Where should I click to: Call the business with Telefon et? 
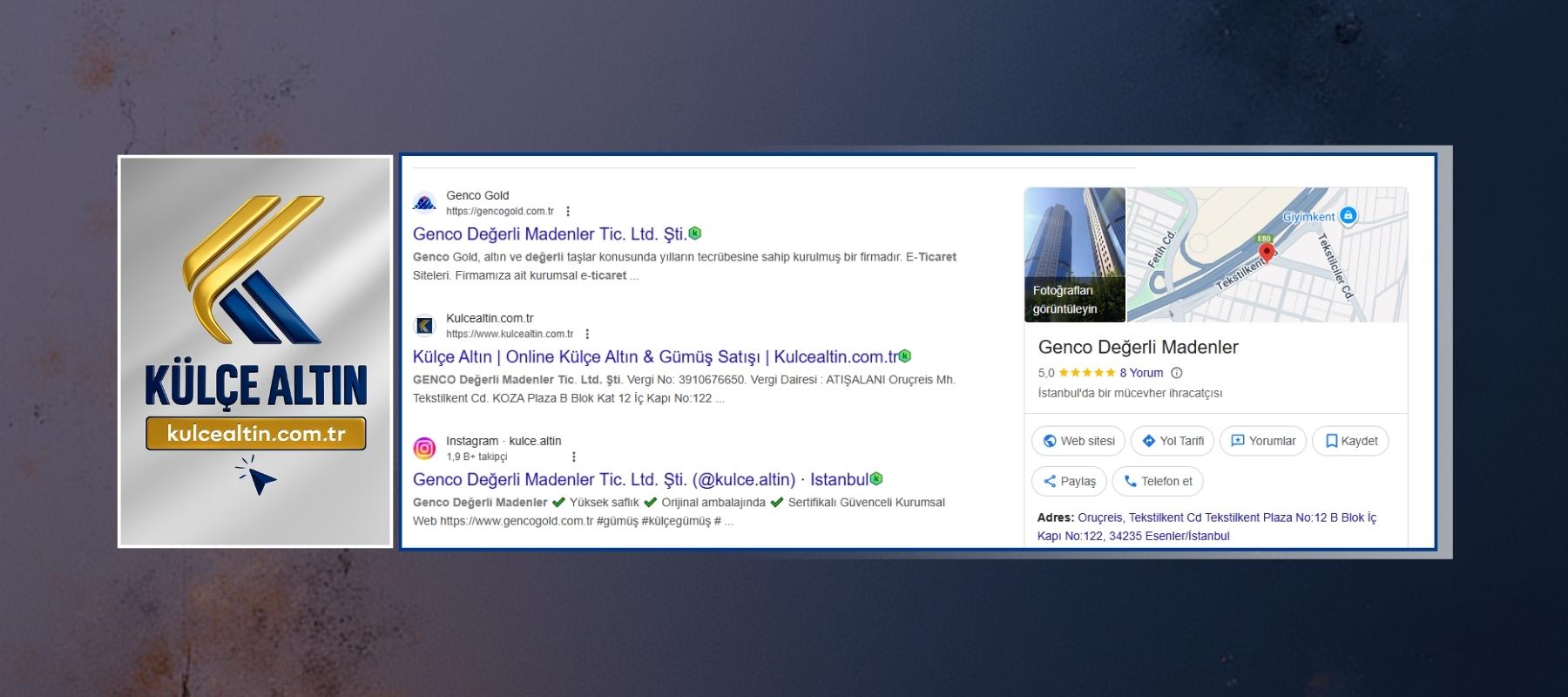(1158, 481)
